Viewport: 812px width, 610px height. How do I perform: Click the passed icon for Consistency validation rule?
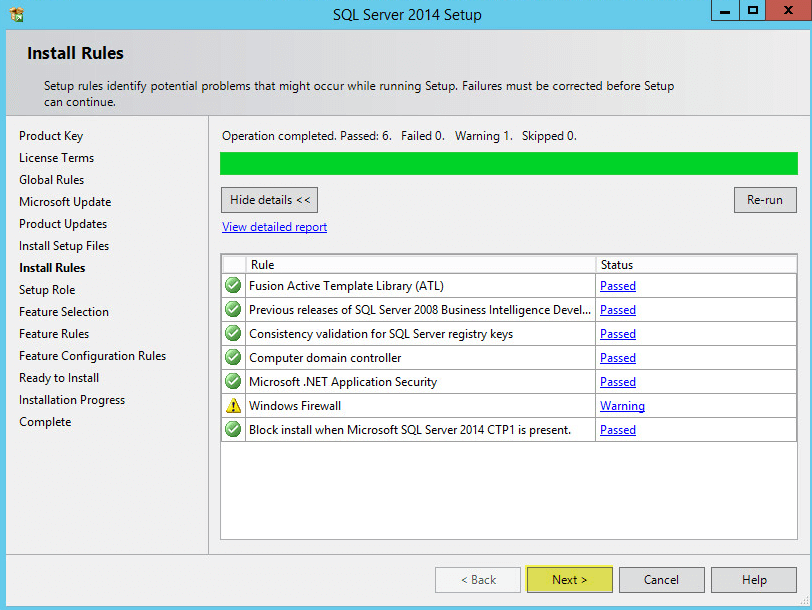(x=232, y=333)
